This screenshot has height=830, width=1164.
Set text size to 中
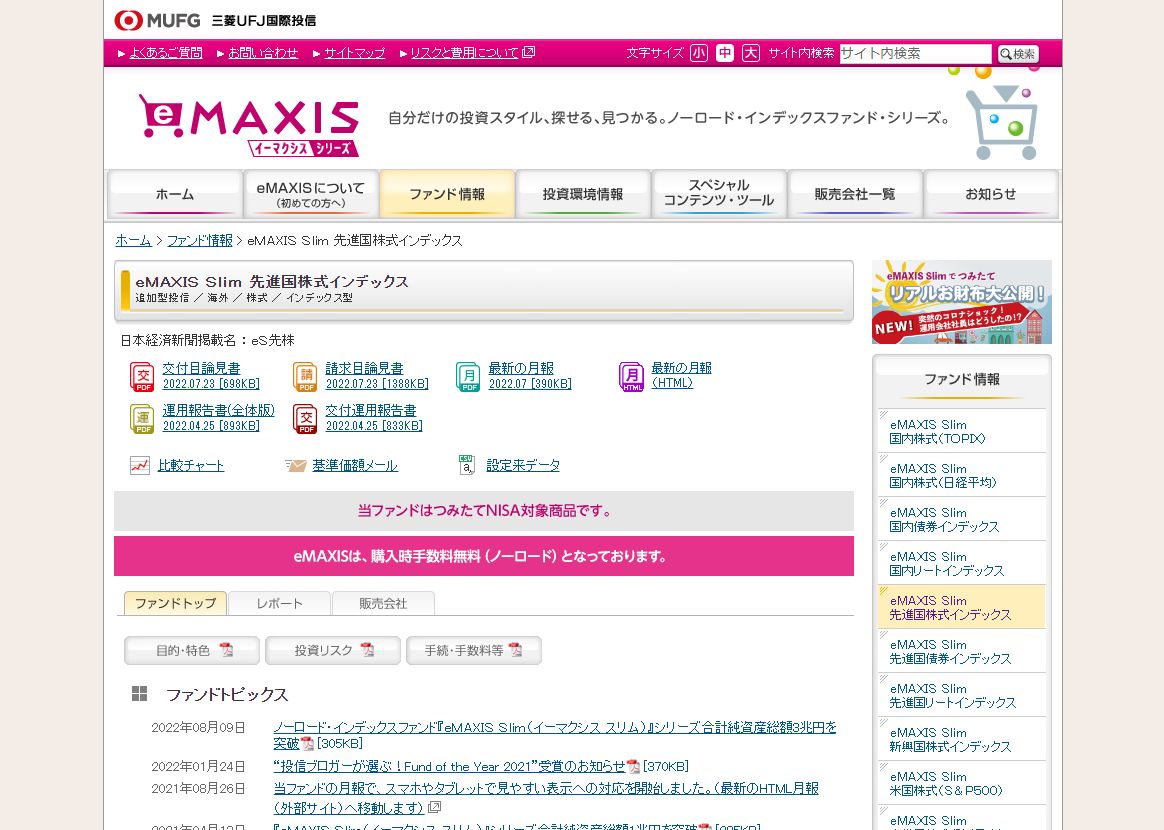(725, 53)
